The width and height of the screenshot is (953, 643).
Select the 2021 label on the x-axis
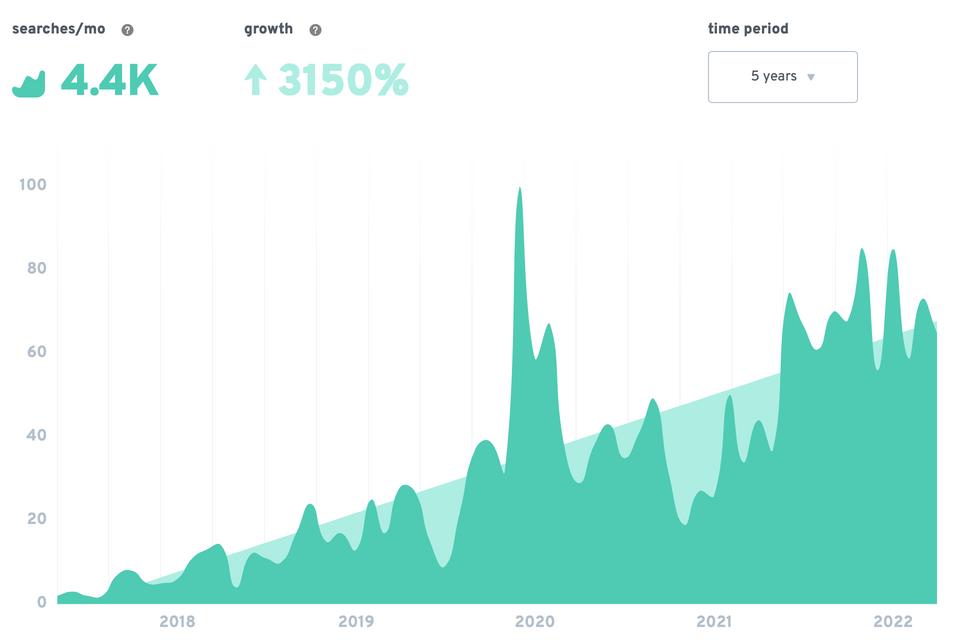tap(714, 622)
